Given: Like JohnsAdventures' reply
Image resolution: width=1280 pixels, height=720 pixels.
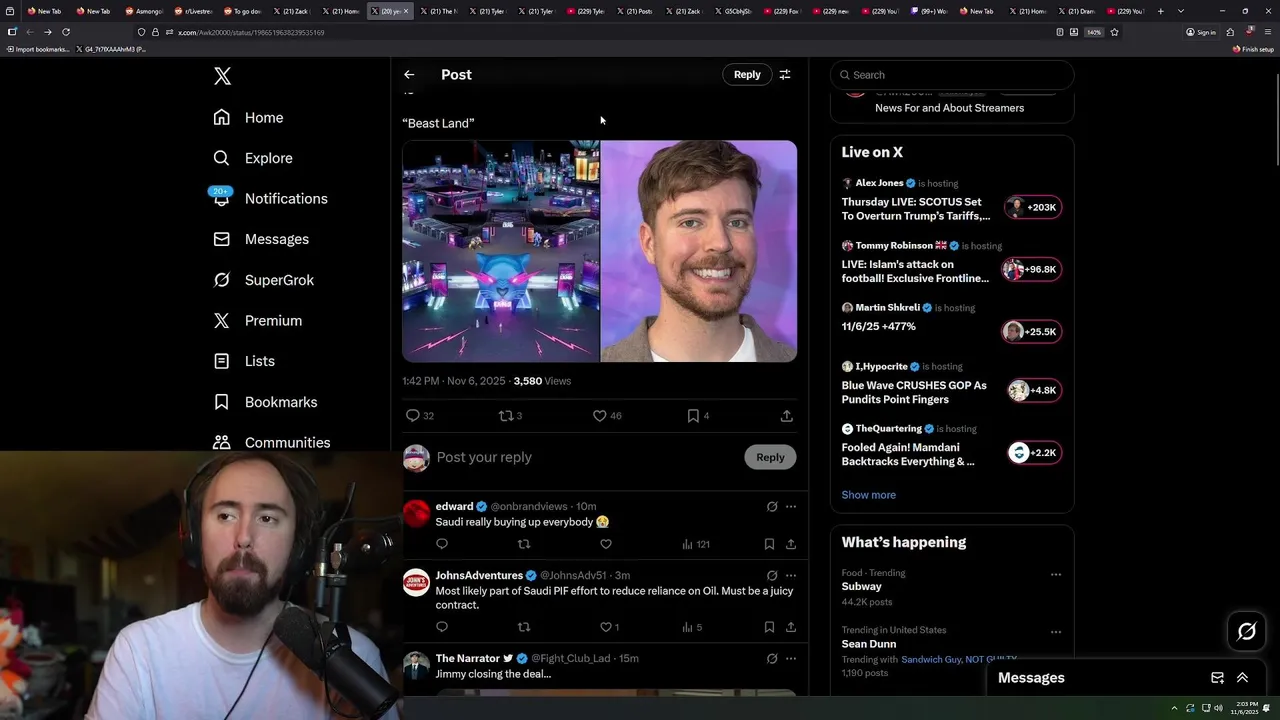Looking at the screenshot, I should [606, 627].
